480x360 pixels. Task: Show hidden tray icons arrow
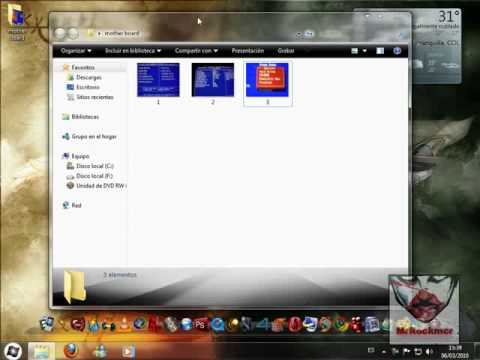click(x=384, y=352)
